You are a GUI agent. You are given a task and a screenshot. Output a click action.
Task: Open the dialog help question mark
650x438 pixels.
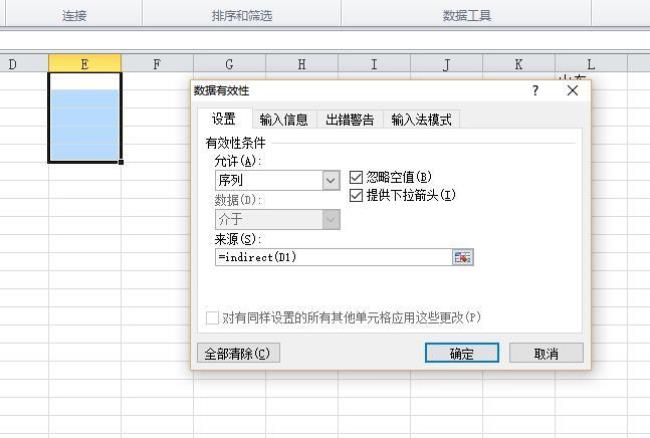coord(535,90)
